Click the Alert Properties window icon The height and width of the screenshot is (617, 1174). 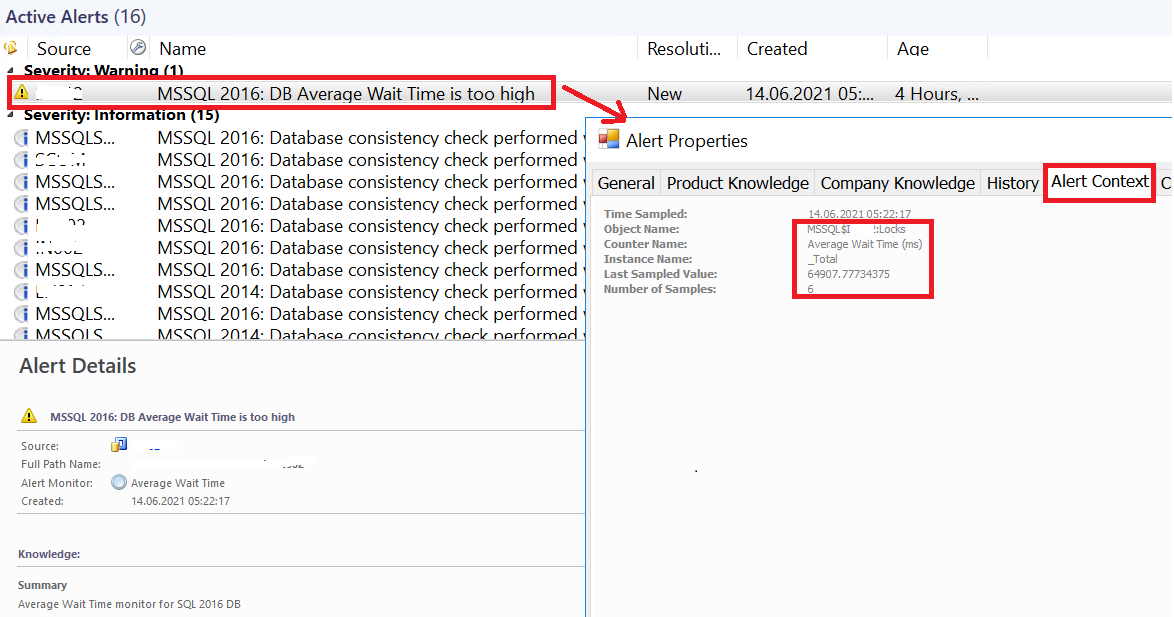click(609, 139)
